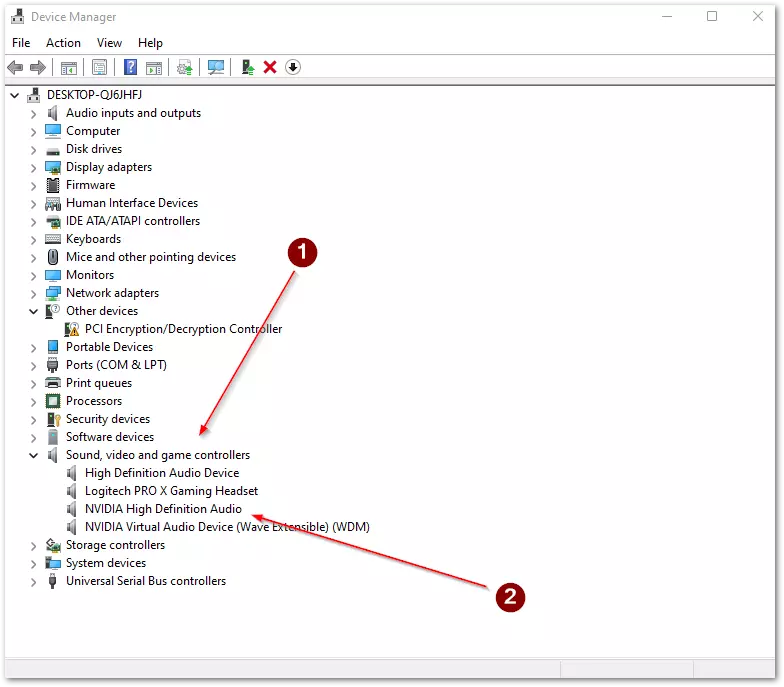Maximize the Device Manager window
This screenshot has height=687, width=784.
(712, 16)
